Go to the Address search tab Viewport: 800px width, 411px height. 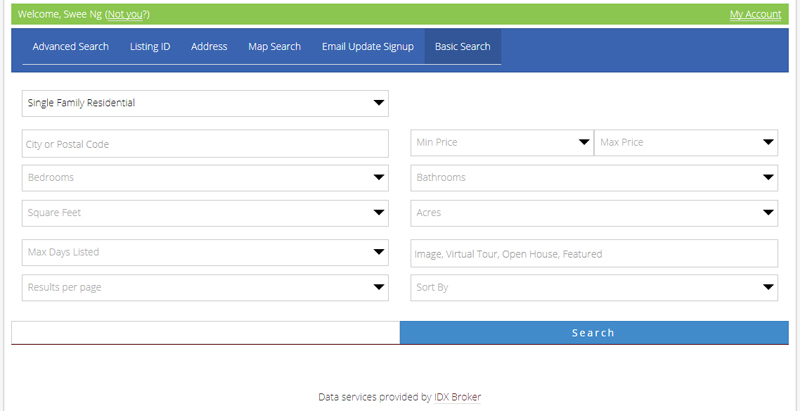click(x=209, y=47)
